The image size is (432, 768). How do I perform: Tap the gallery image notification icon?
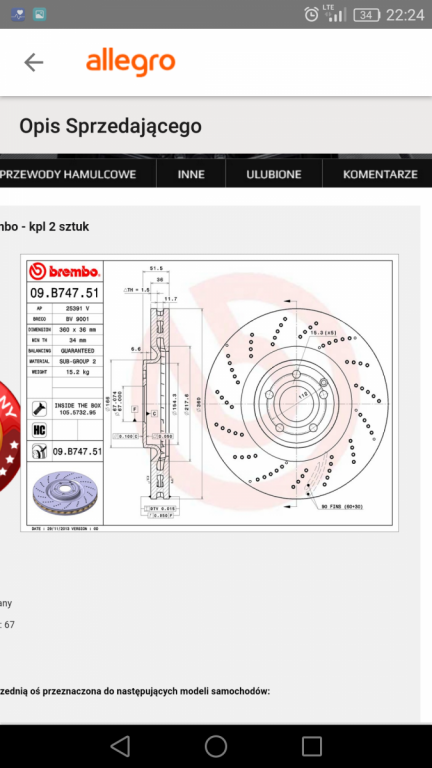point(39,14)
